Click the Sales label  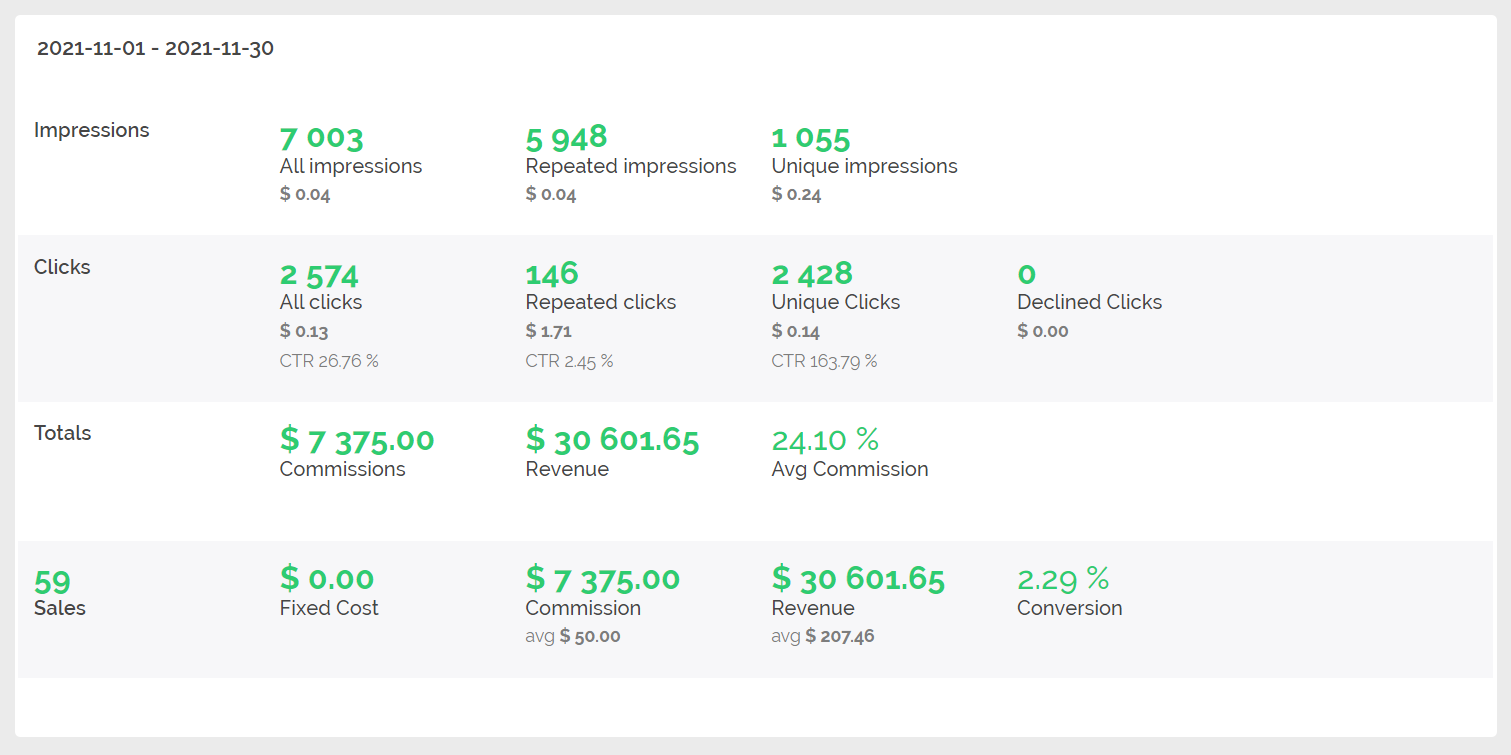click(60, 608)
